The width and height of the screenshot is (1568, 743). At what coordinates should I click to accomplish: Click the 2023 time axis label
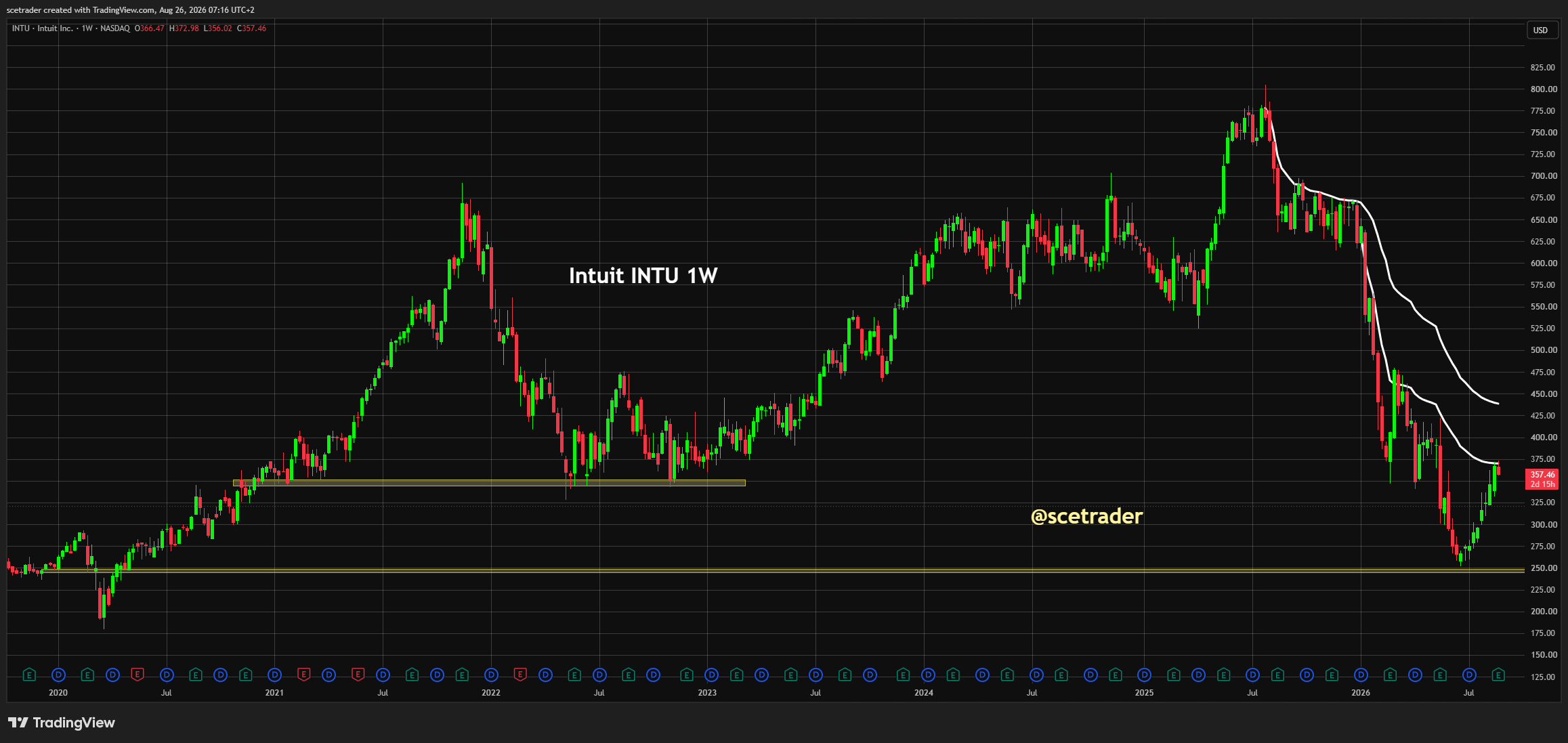[x=707, y=693]
